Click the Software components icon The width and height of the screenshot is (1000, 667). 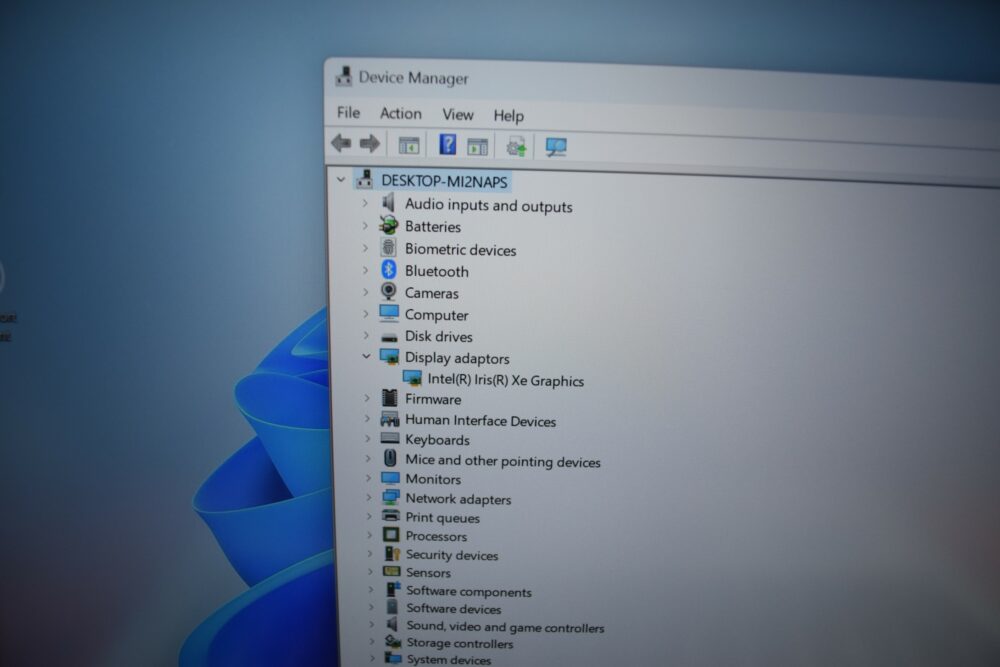(393, 589)
